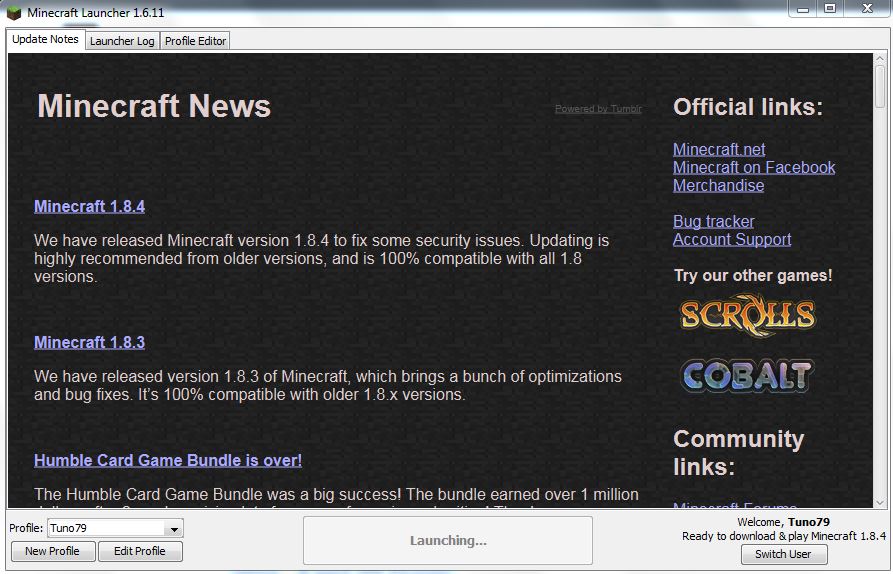
Task: Open the Launcher Log tab
Action: click(122, 41)
